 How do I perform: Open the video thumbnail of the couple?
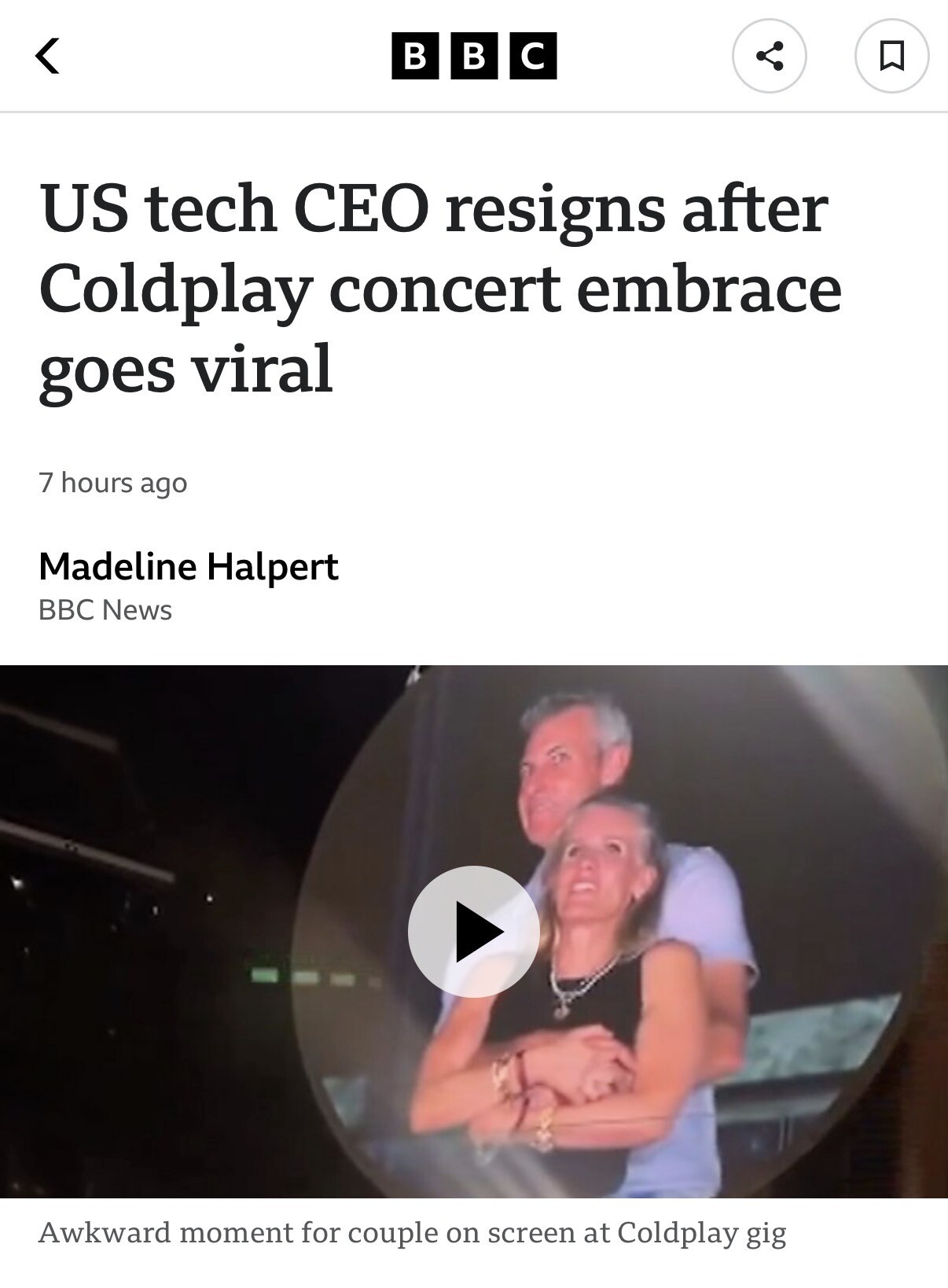tap(474, 932)
